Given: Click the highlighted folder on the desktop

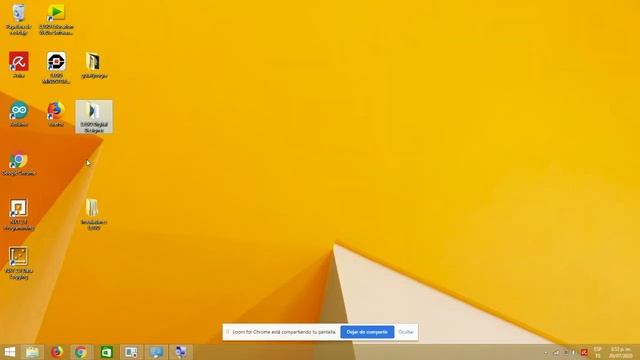Looking at the screenshot, I should (x=94, y=116).
